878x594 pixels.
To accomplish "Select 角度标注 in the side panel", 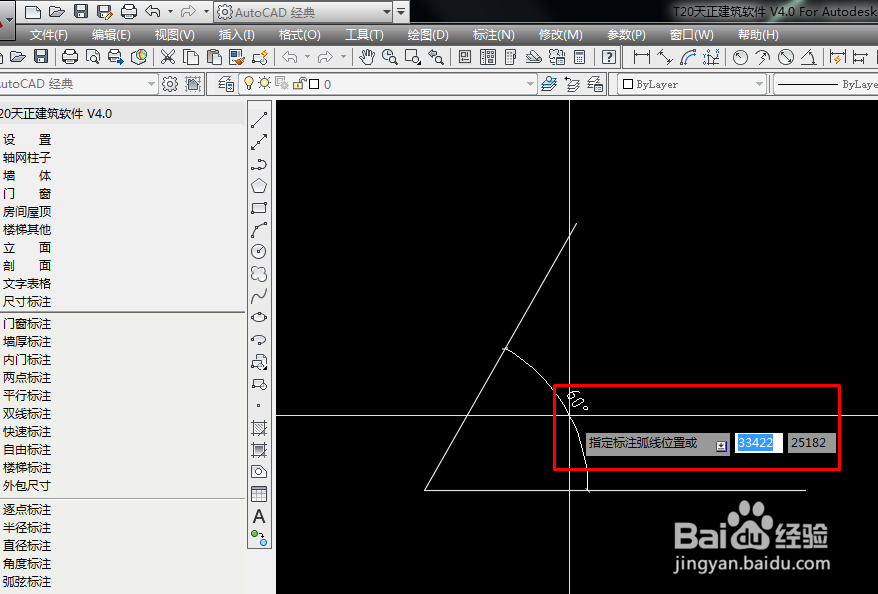I will tap(27, 564).
